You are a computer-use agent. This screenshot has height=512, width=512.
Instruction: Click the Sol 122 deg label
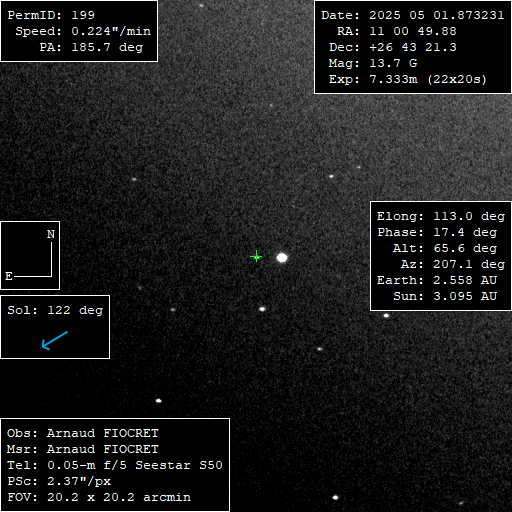[x=55, y=310]
